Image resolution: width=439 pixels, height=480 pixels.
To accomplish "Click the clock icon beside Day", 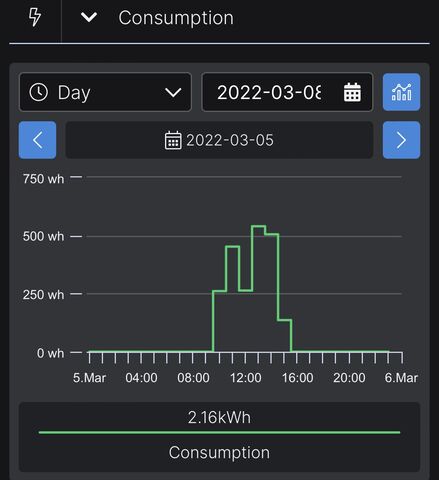I will (x=39, y=92).
